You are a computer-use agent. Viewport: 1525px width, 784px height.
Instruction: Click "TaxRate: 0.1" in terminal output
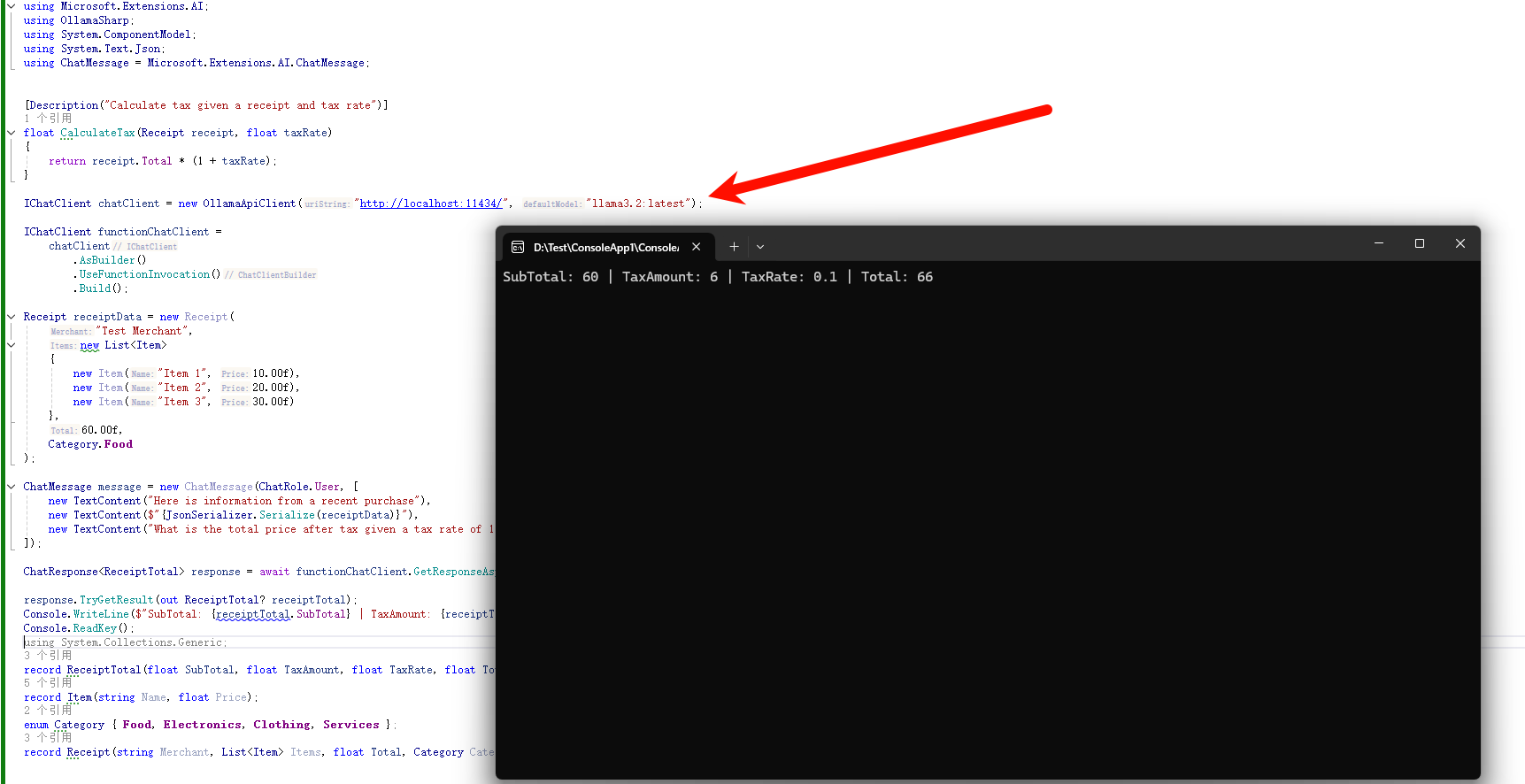tap(789, 277)
